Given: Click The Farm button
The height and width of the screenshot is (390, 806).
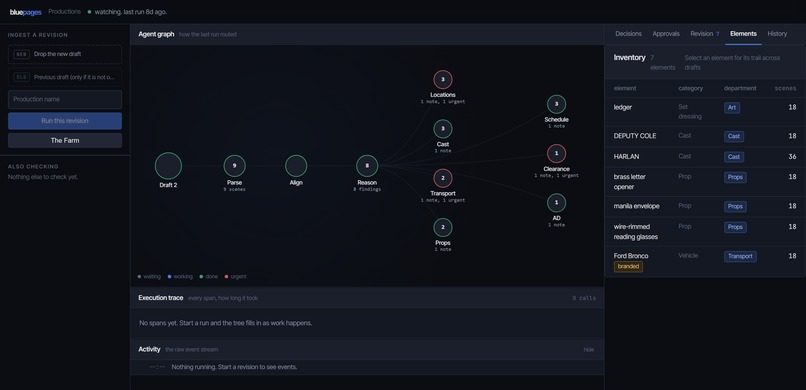Looking at the screenshot, I should pos(65,140).
